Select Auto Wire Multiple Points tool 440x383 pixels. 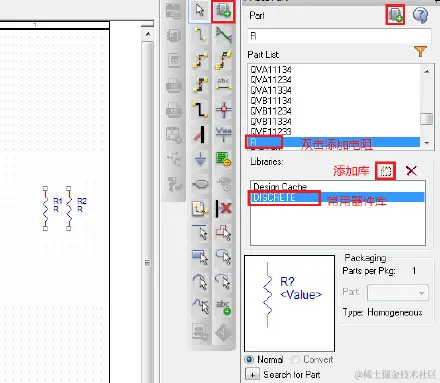[x=223, y=60]
